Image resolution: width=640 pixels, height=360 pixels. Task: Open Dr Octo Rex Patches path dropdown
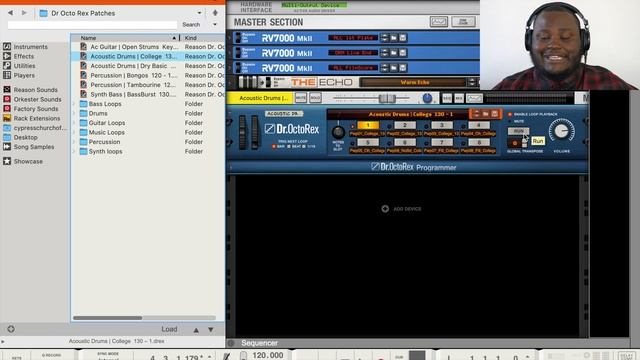tap(199, 13)
